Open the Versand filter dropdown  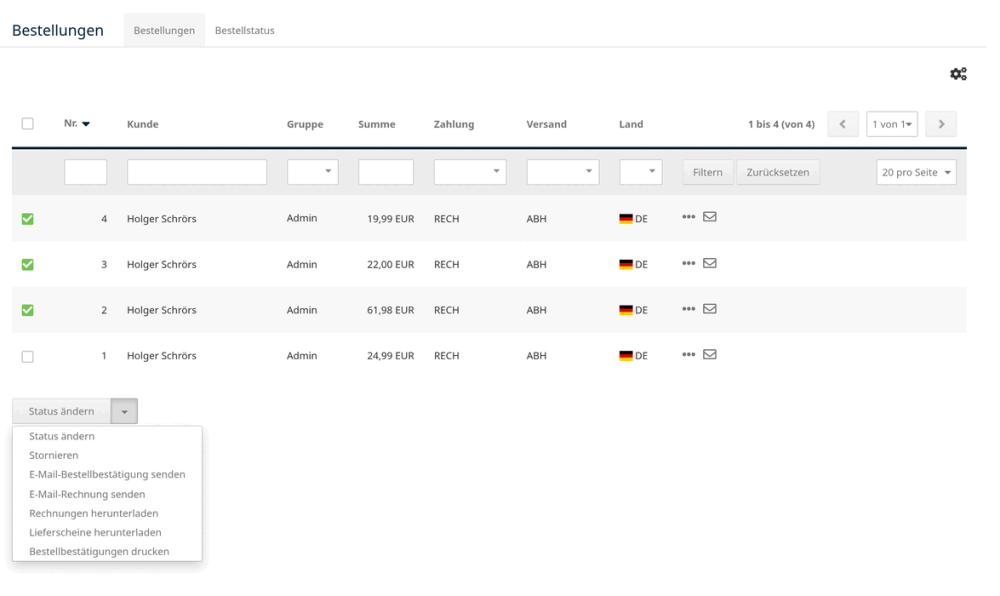(562, 172)
